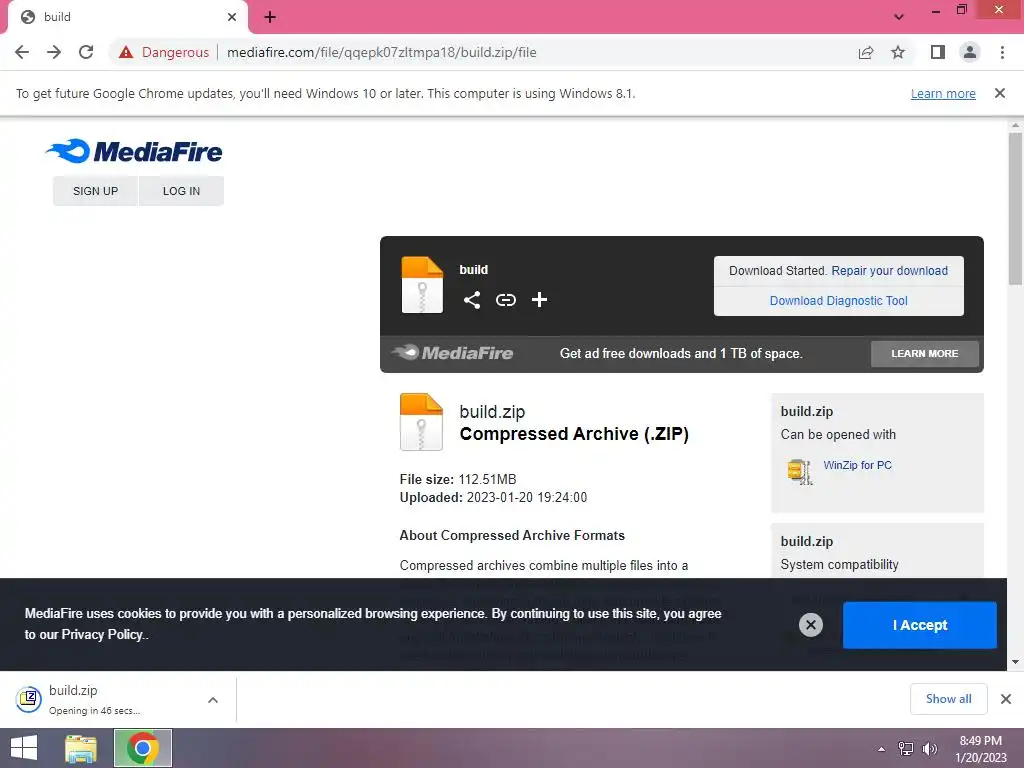This screenshot has width=1024, height=768.
Task: Click the MediaFire logo
Action: [134, 152]
